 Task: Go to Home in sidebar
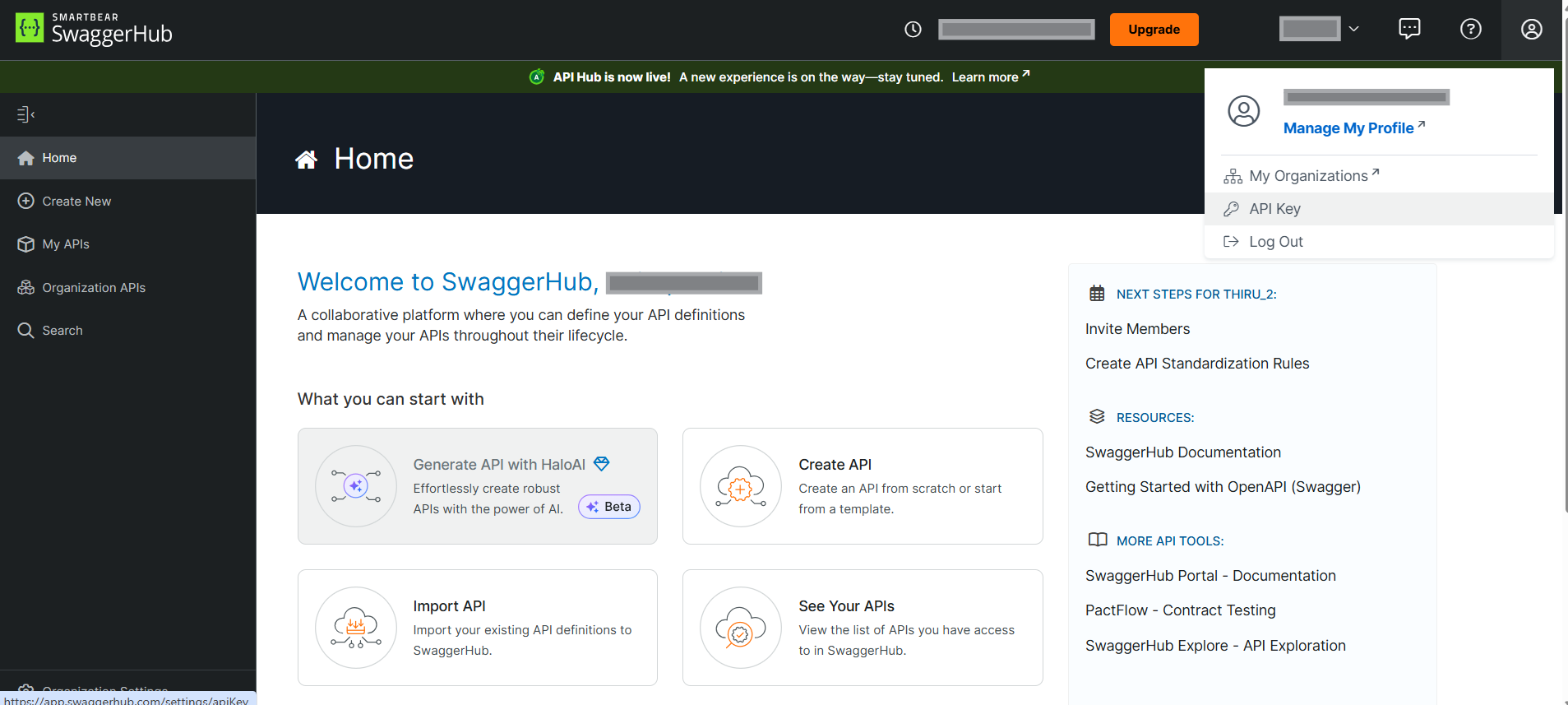[x=127, y=158]
